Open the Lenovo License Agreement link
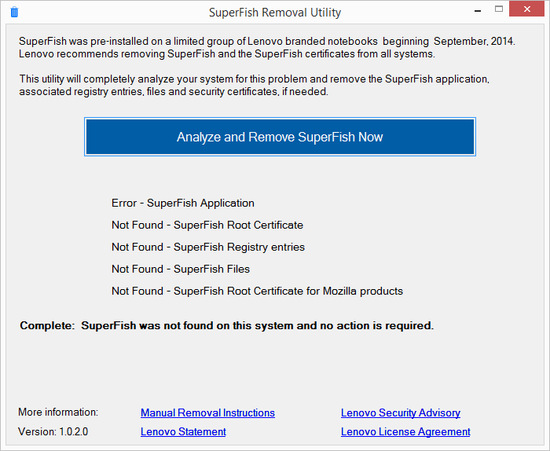 pos(405,432)
